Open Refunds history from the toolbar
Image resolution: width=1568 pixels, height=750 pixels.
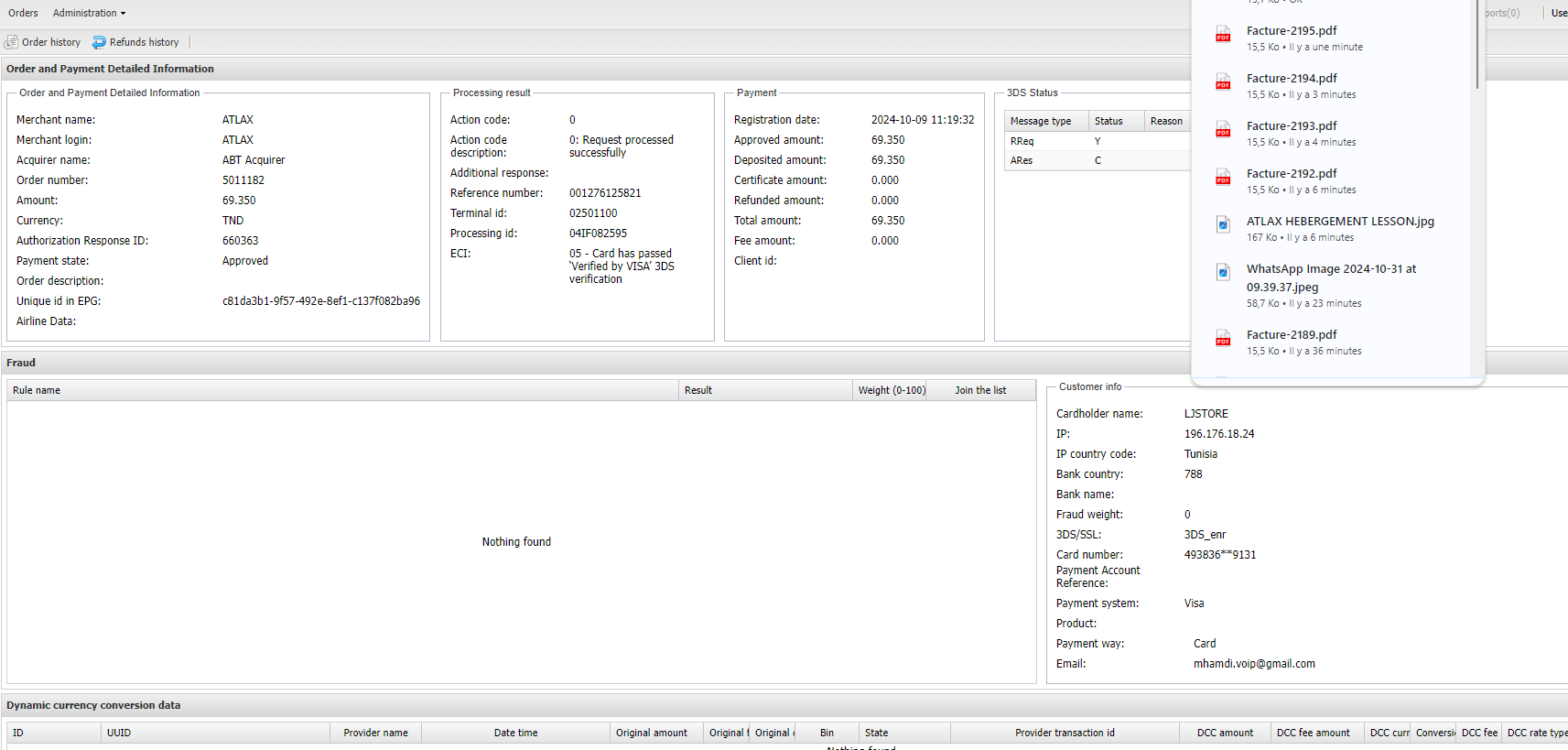click(x=144, y=42)
